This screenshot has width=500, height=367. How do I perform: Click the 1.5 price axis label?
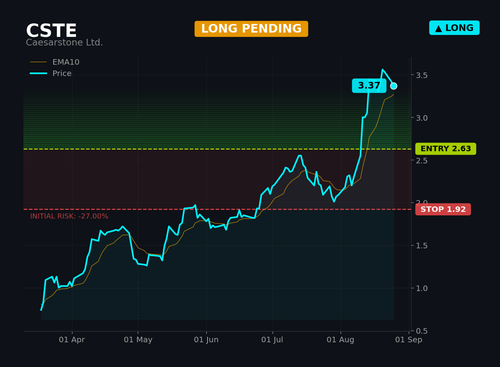pyautogui.click(x=422, y=246)
